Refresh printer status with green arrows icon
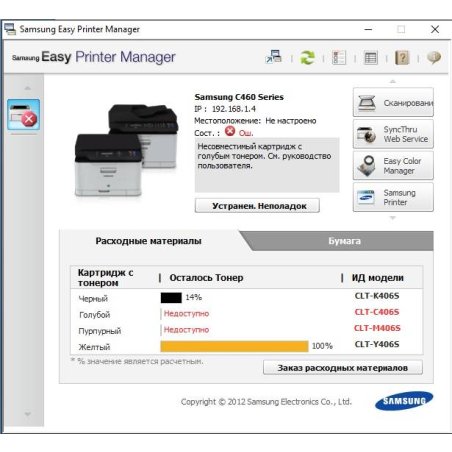 click(307, 57)
